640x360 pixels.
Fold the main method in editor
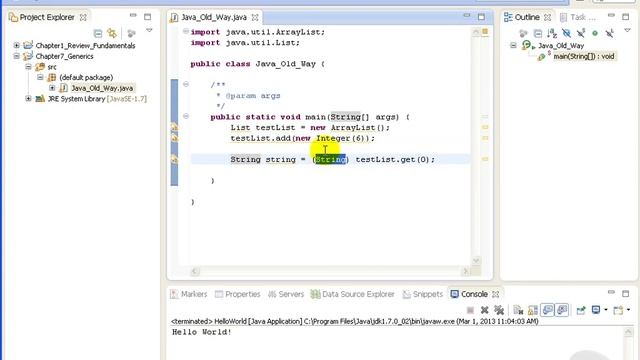[186, 116]
